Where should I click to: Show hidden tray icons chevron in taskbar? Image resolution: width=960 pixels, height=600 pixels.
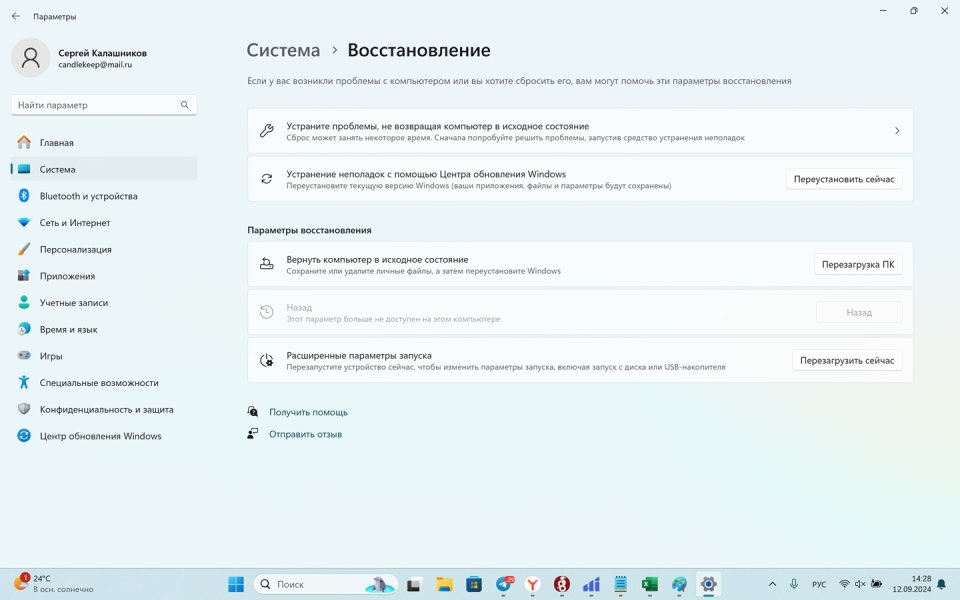(771, 584)
